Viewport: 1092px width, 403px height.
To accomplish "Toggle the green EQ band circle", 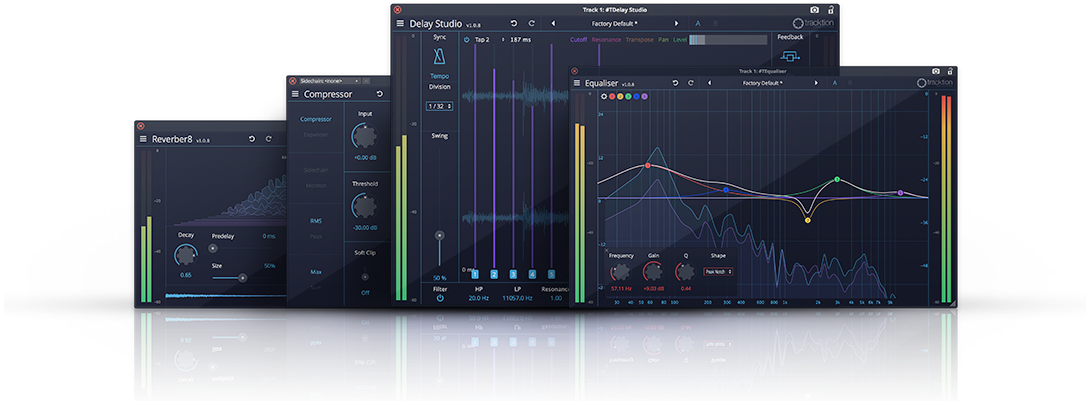I will [628, 96].
